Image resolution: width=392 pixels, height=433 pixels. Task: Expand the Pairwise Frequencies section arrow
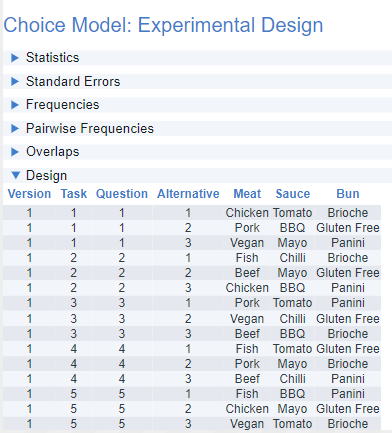[x=15, y=129]
